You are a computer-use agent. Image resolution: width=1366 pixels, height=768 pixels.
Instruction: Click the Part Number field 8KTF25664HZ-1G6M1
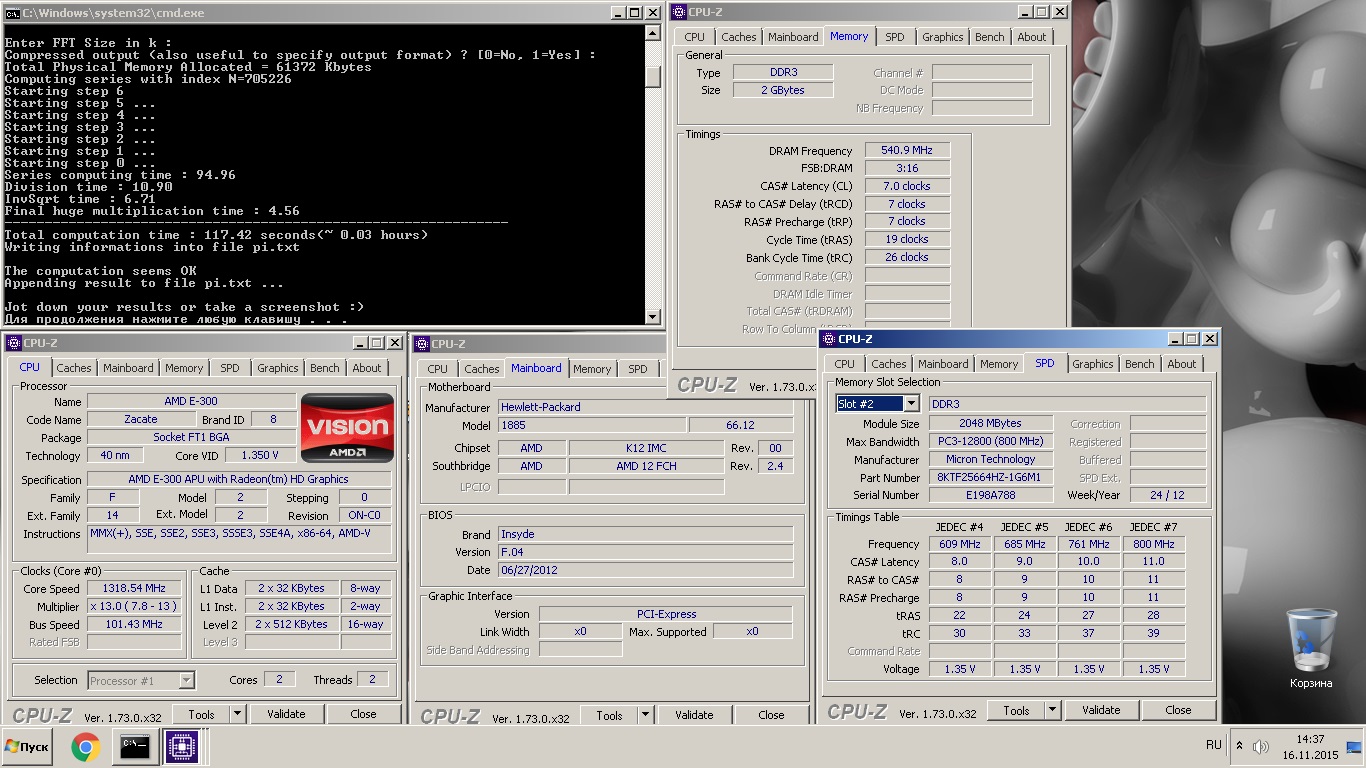(x=990, y=478)
